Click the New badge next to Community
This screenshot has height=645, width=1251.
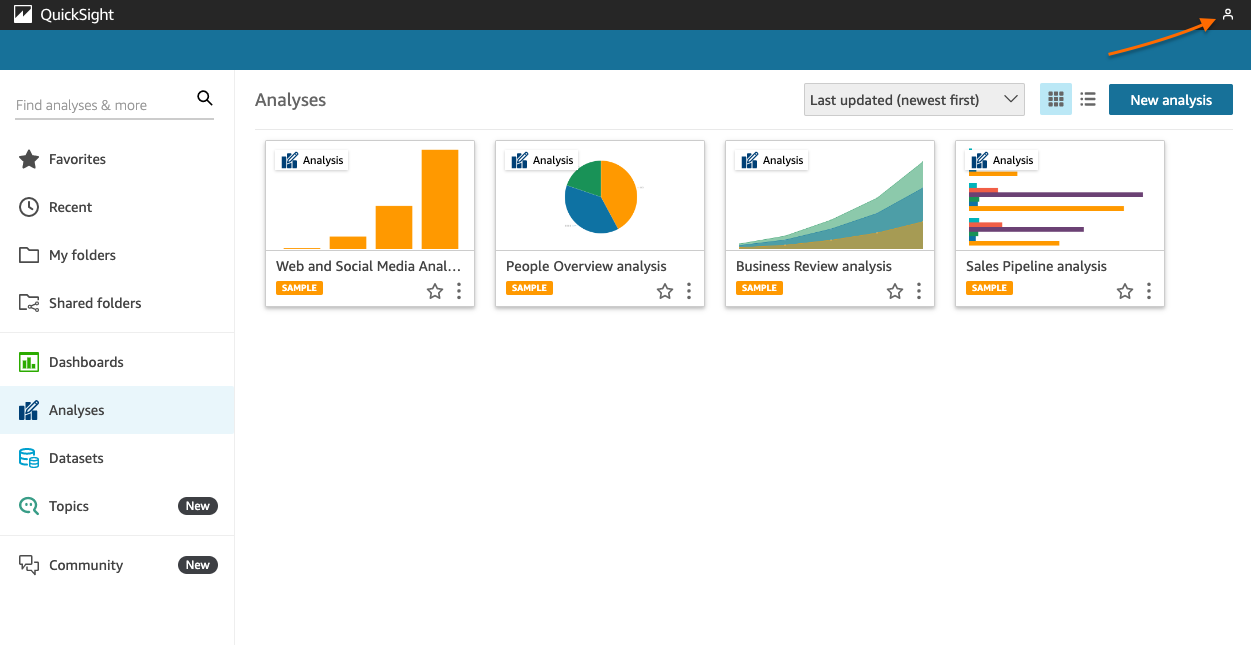pos(198,565)
